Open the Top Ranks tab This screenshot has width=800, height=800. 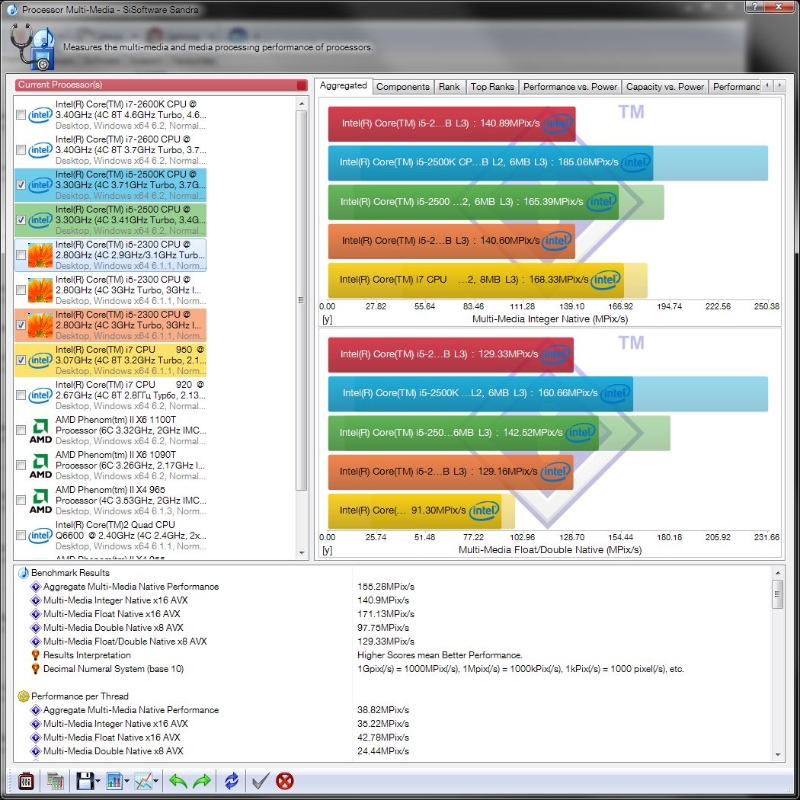coord(492,87)
